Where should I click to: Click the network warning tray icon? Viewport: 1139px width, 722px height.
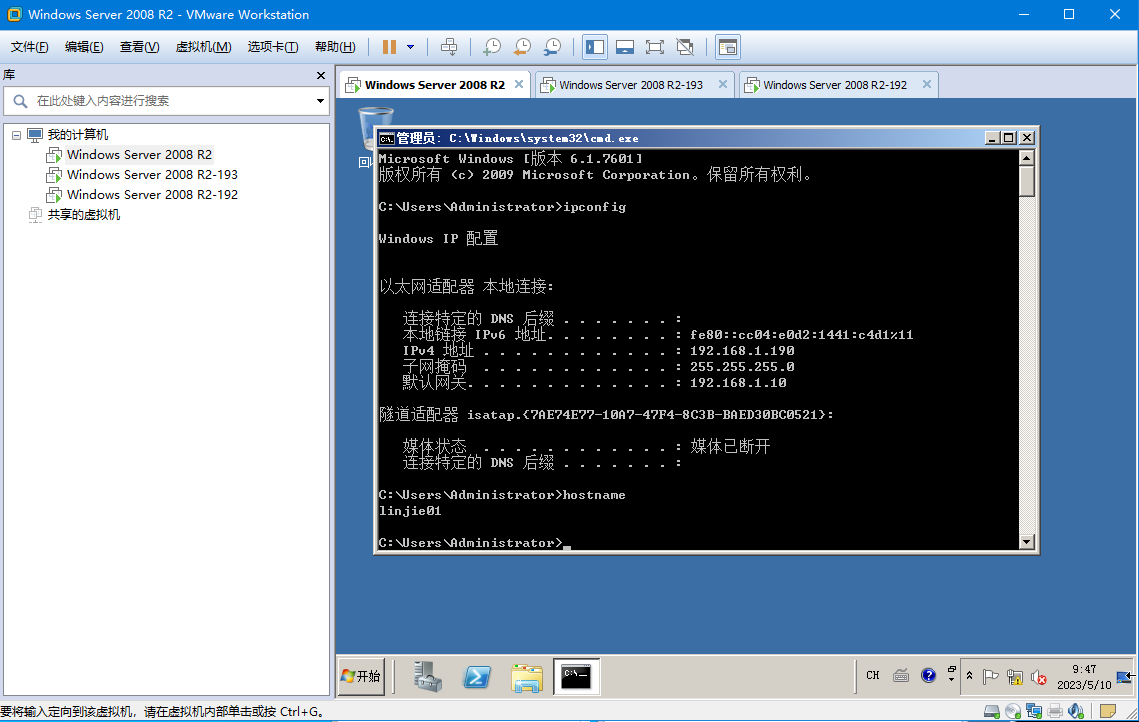(1015, 677)
